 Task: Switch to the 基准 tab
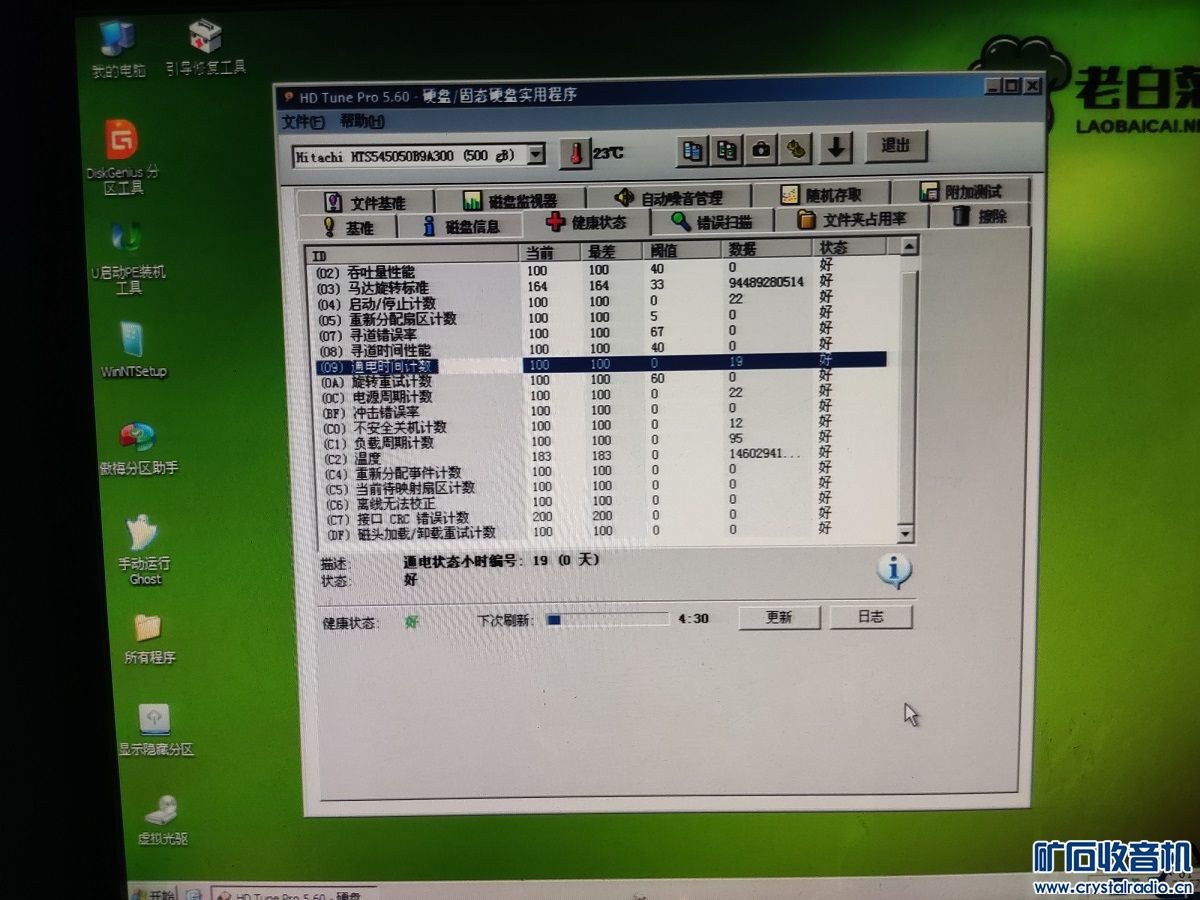click(348, 227)
